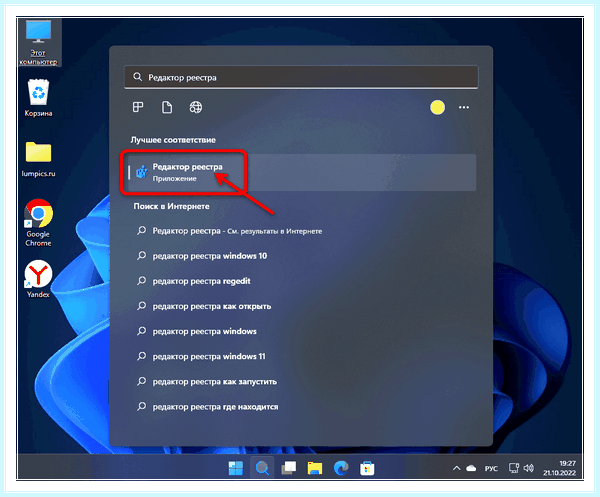Select the lumpics.ru folder on desktop
Image resolution: width=600 pixels, height=497 pixels.
[x=38, y=159]
